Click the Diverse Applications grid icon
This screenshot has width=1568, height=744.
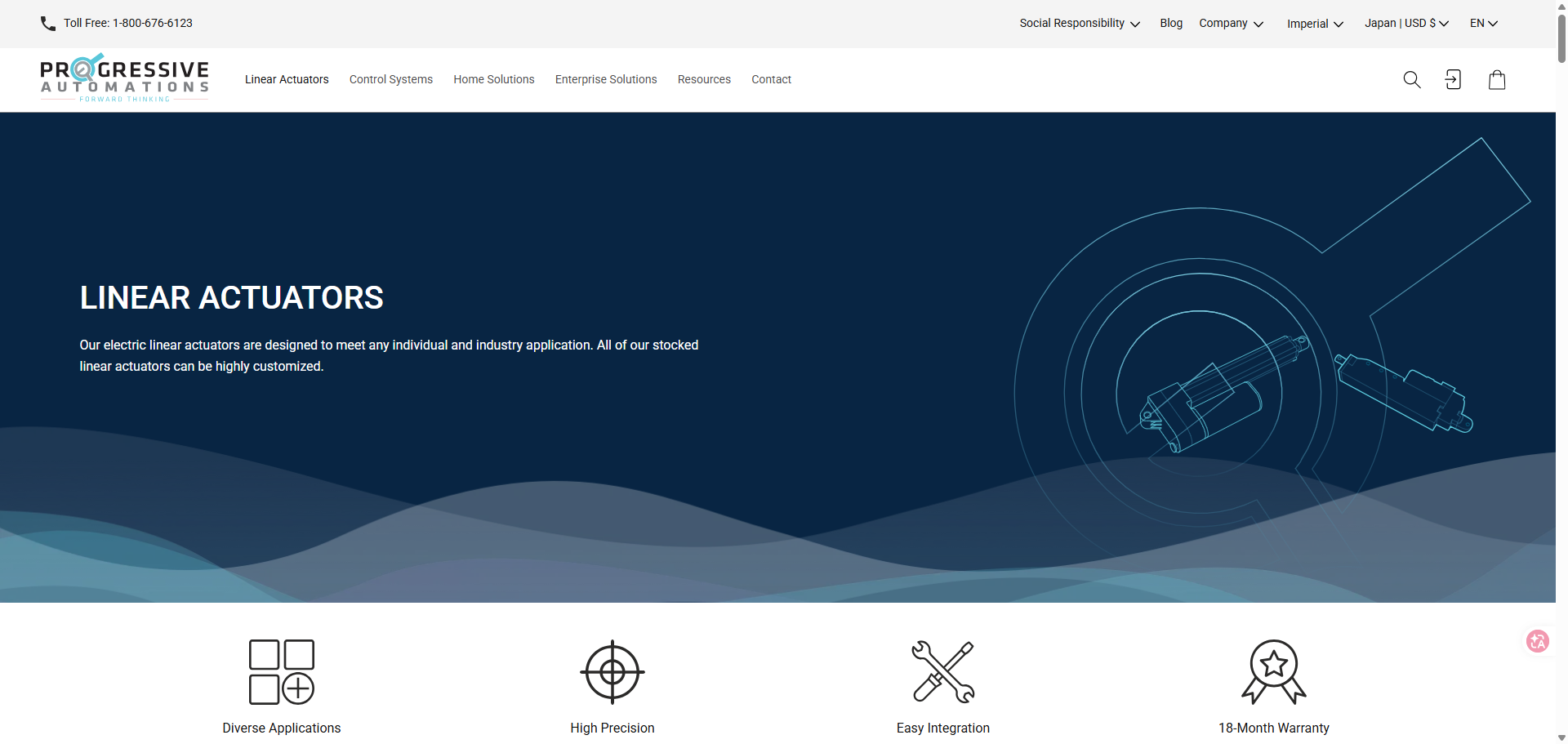click(x=282, y=671)
